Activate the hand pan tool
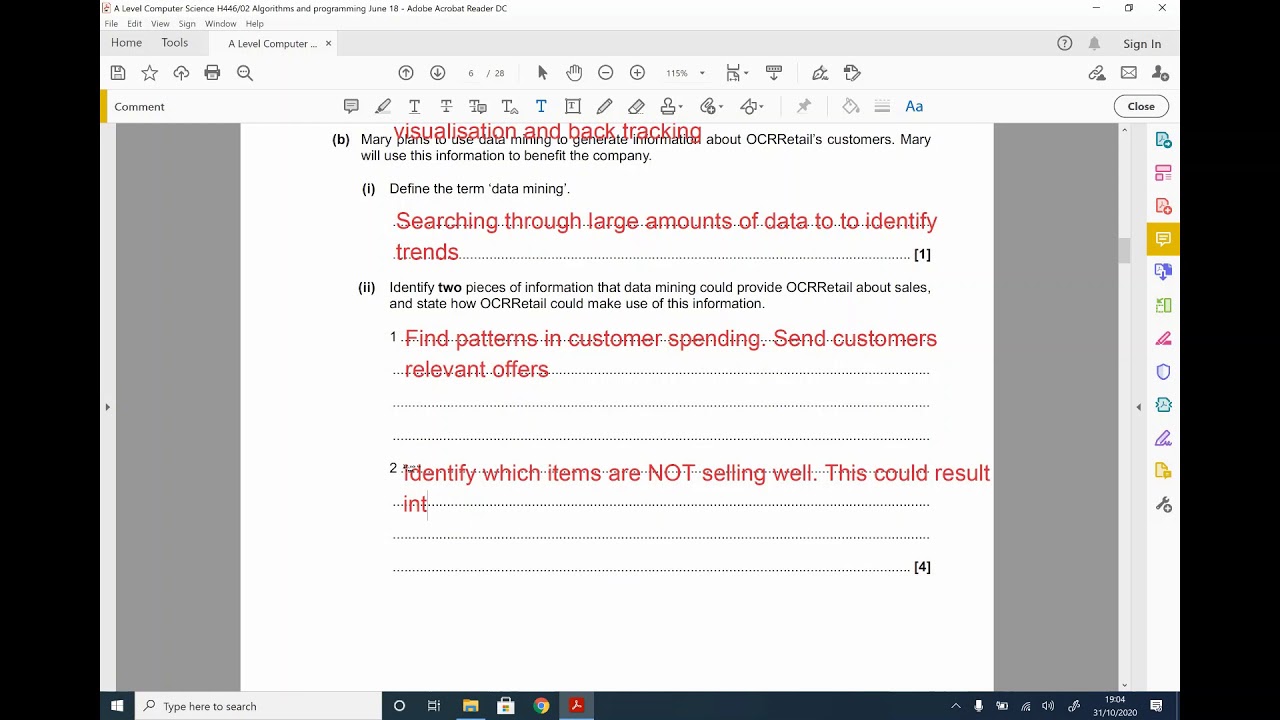 coord(574,73)
